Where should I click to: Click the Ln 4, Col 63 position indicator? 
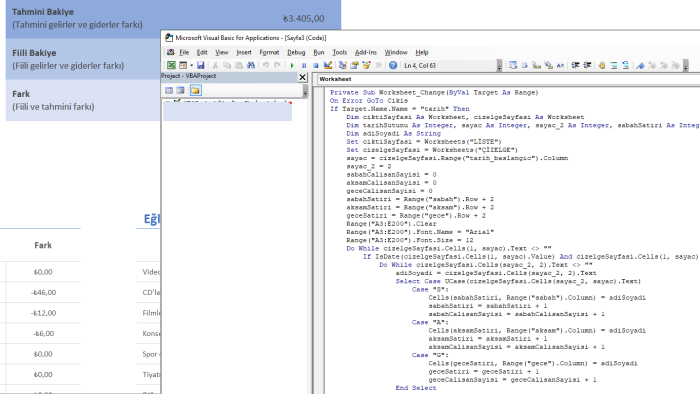point(420,66)
